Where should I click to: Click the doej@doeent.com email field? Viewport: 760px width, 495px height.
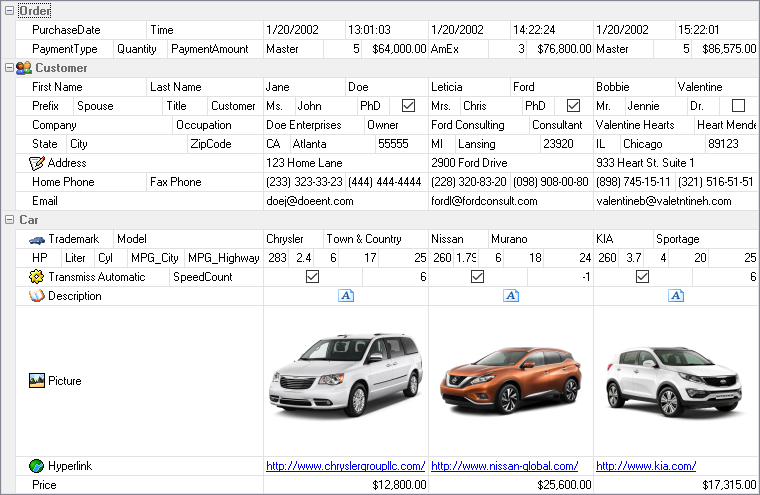click(310, 201)
